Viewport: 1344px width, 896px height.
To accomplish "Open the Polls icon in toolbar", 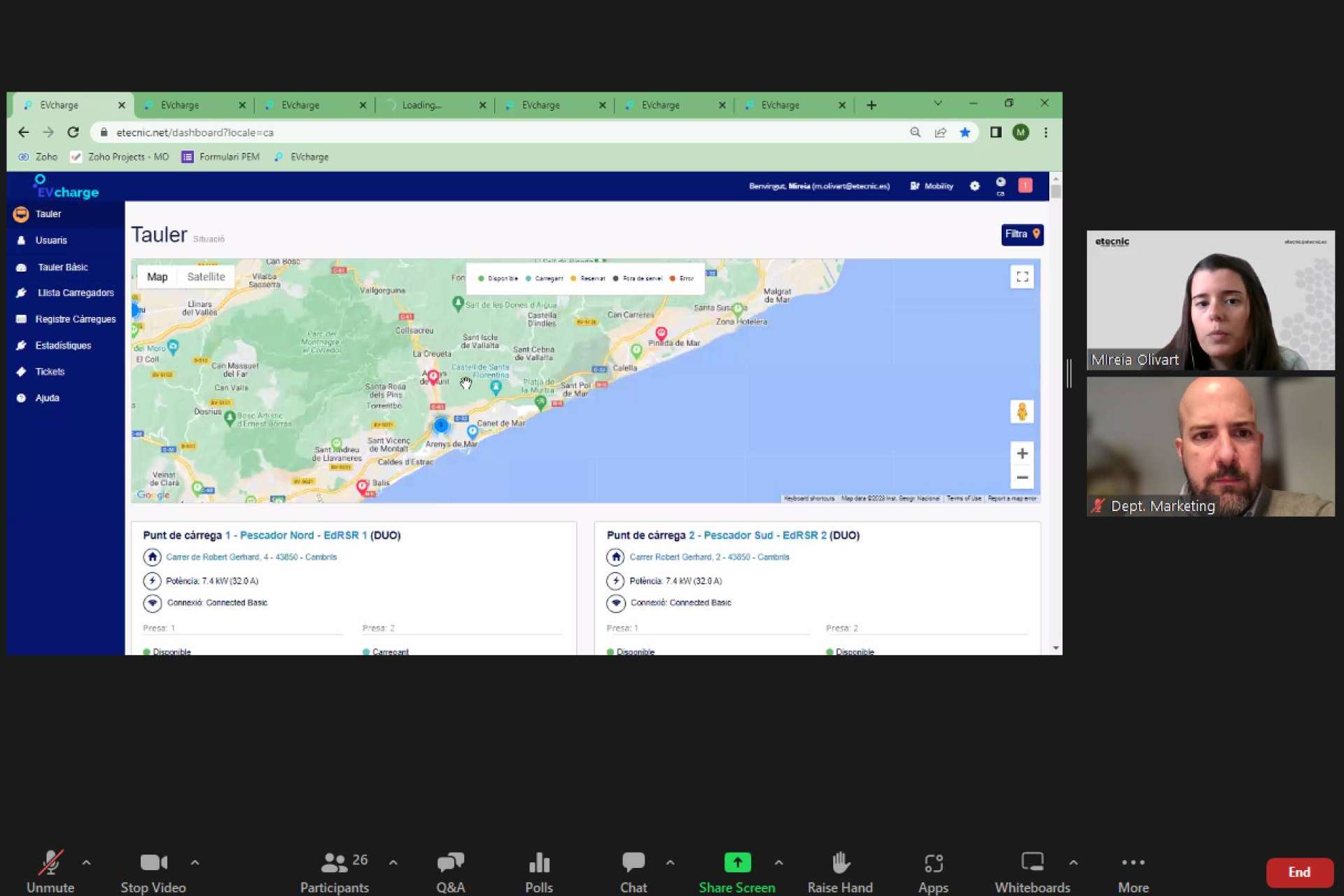I will (x=538, y=863).
